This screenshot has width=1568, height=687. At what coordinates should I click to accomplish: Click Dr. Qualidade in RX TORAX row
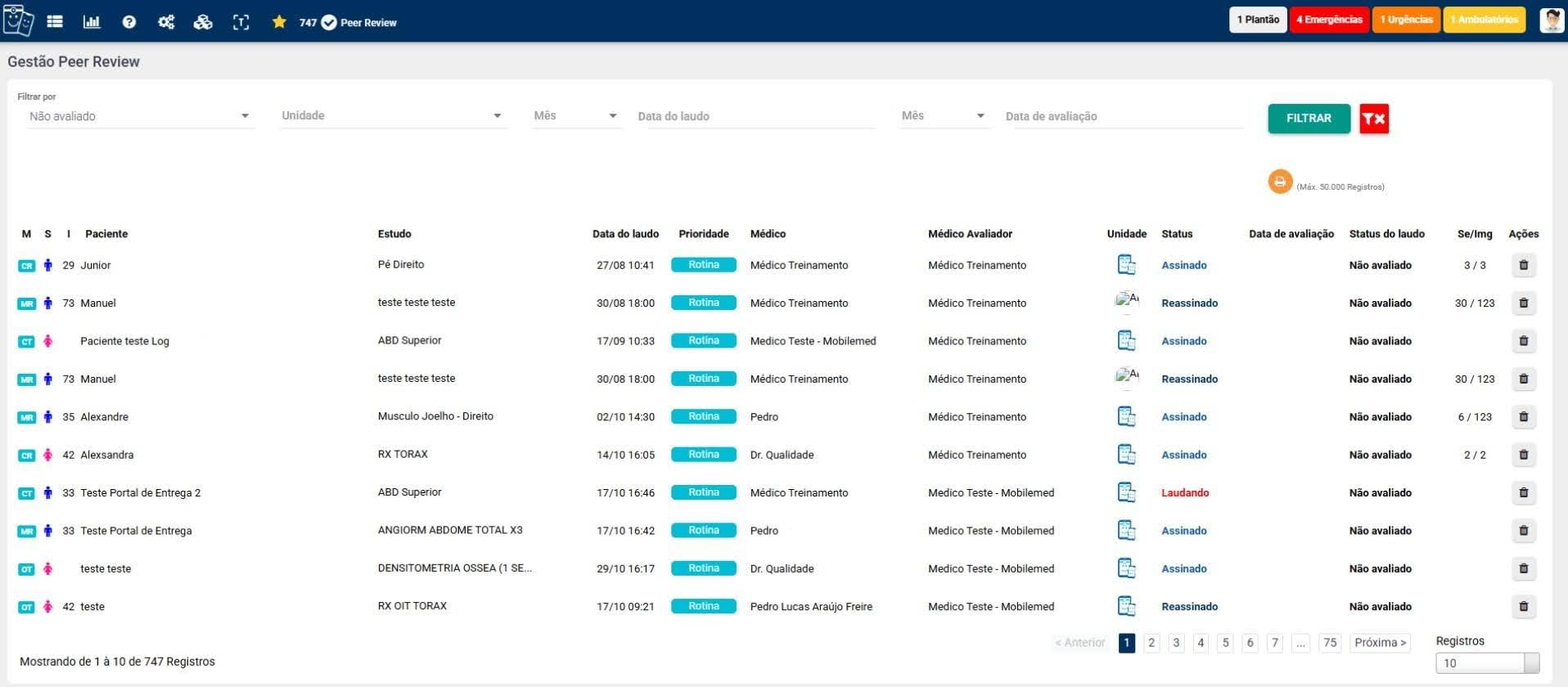coord(782,455)
